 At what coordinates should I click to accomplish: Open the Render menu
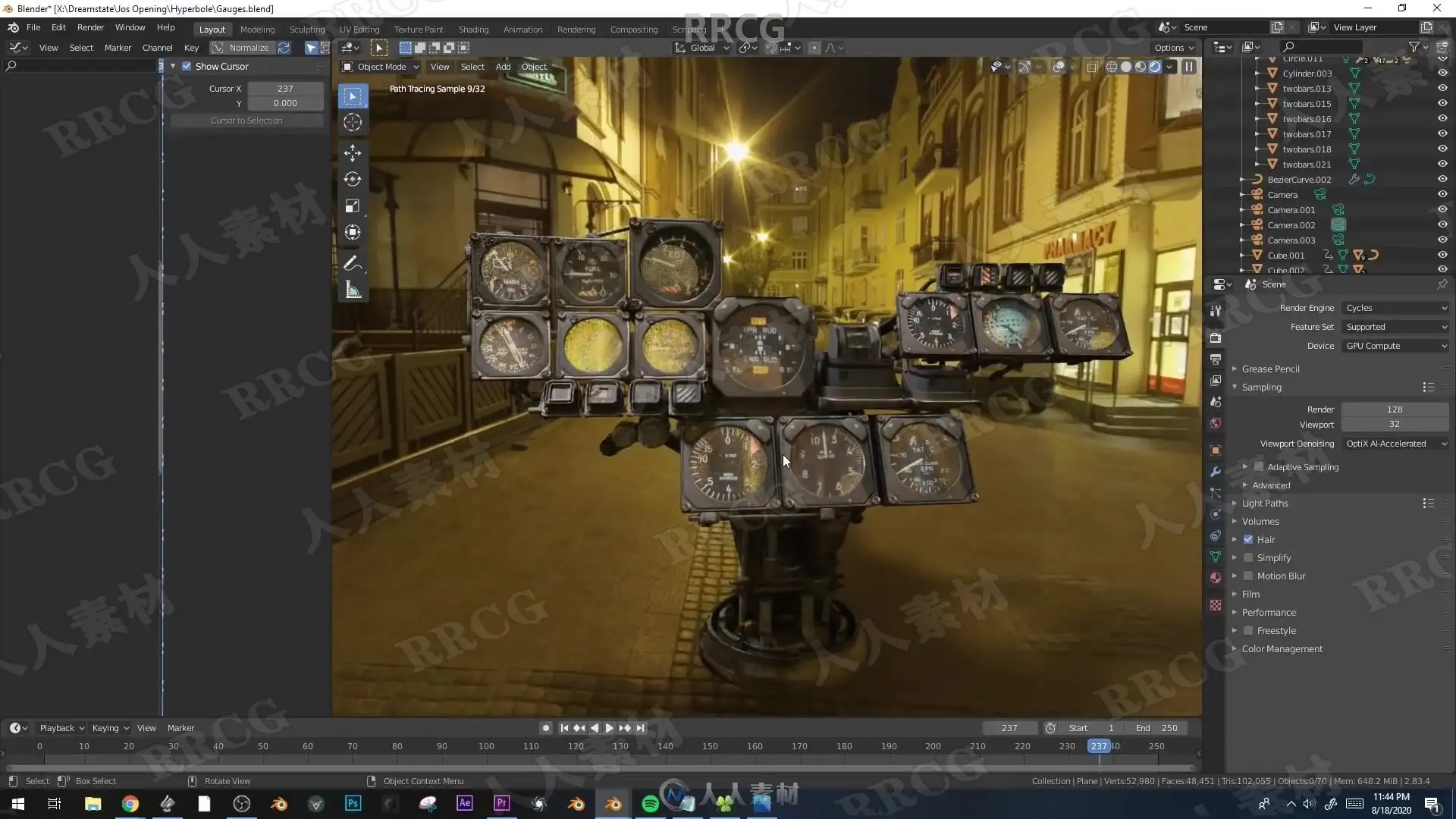pos(90,27)
